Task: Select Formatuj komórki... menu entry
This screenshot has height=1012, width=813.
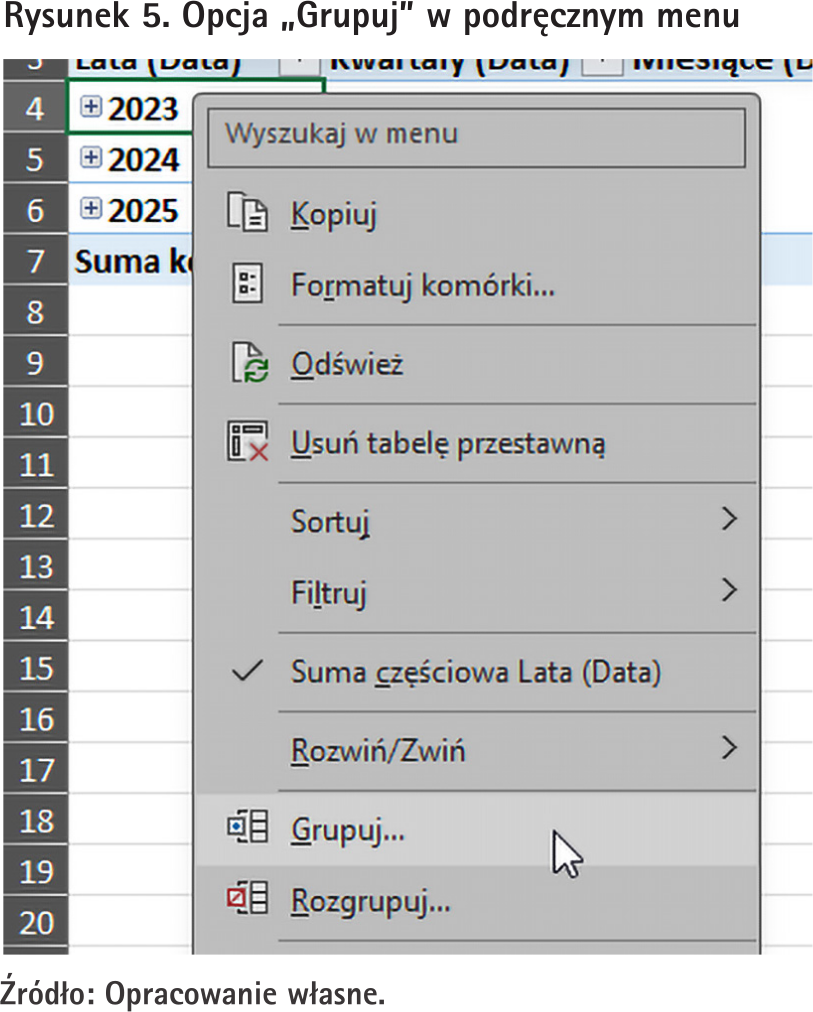Action: [422, 285]
